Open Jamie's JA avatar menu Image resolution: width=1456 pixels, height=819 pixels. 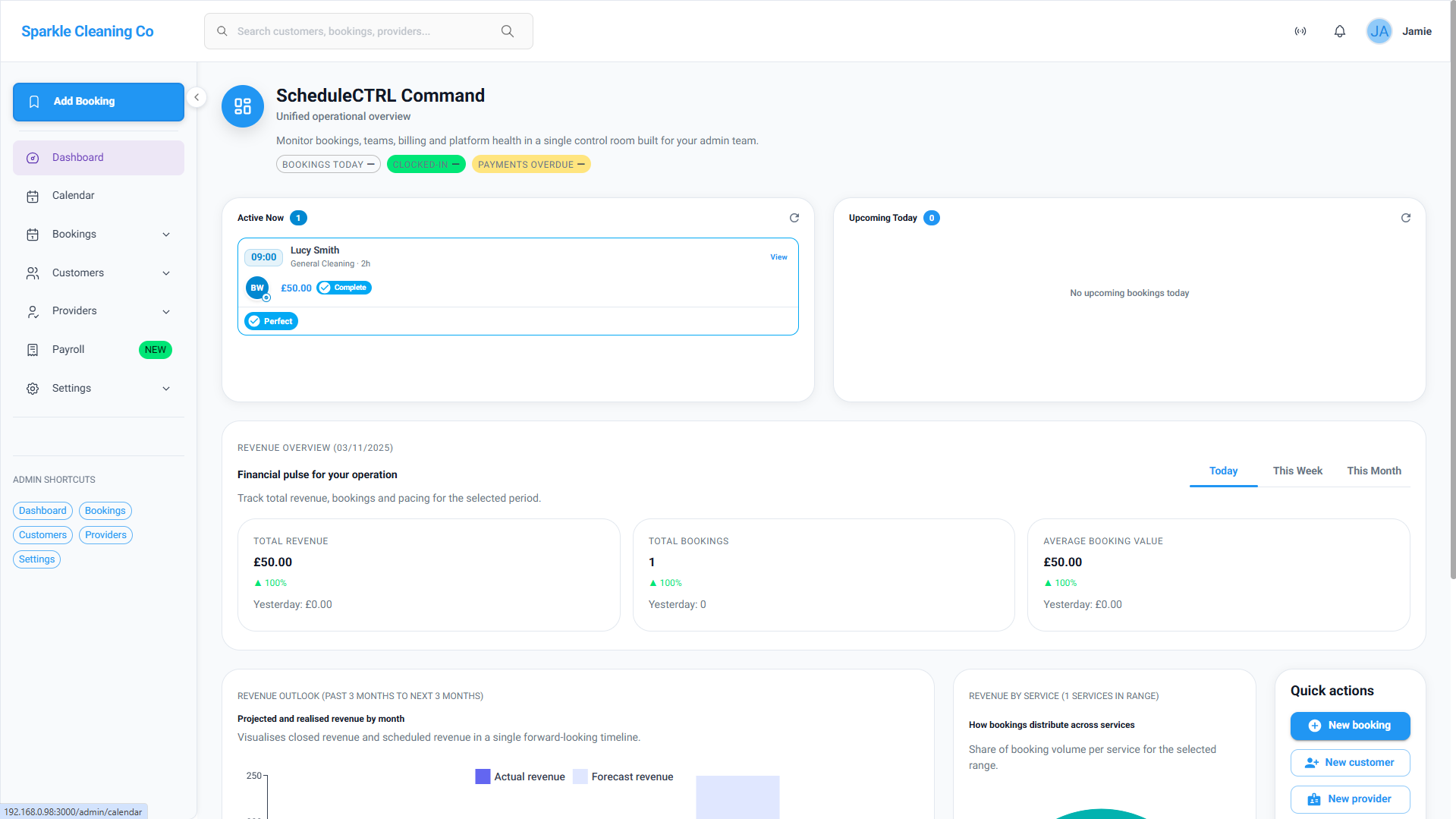pyautogui.click(x=1379, y=31)
